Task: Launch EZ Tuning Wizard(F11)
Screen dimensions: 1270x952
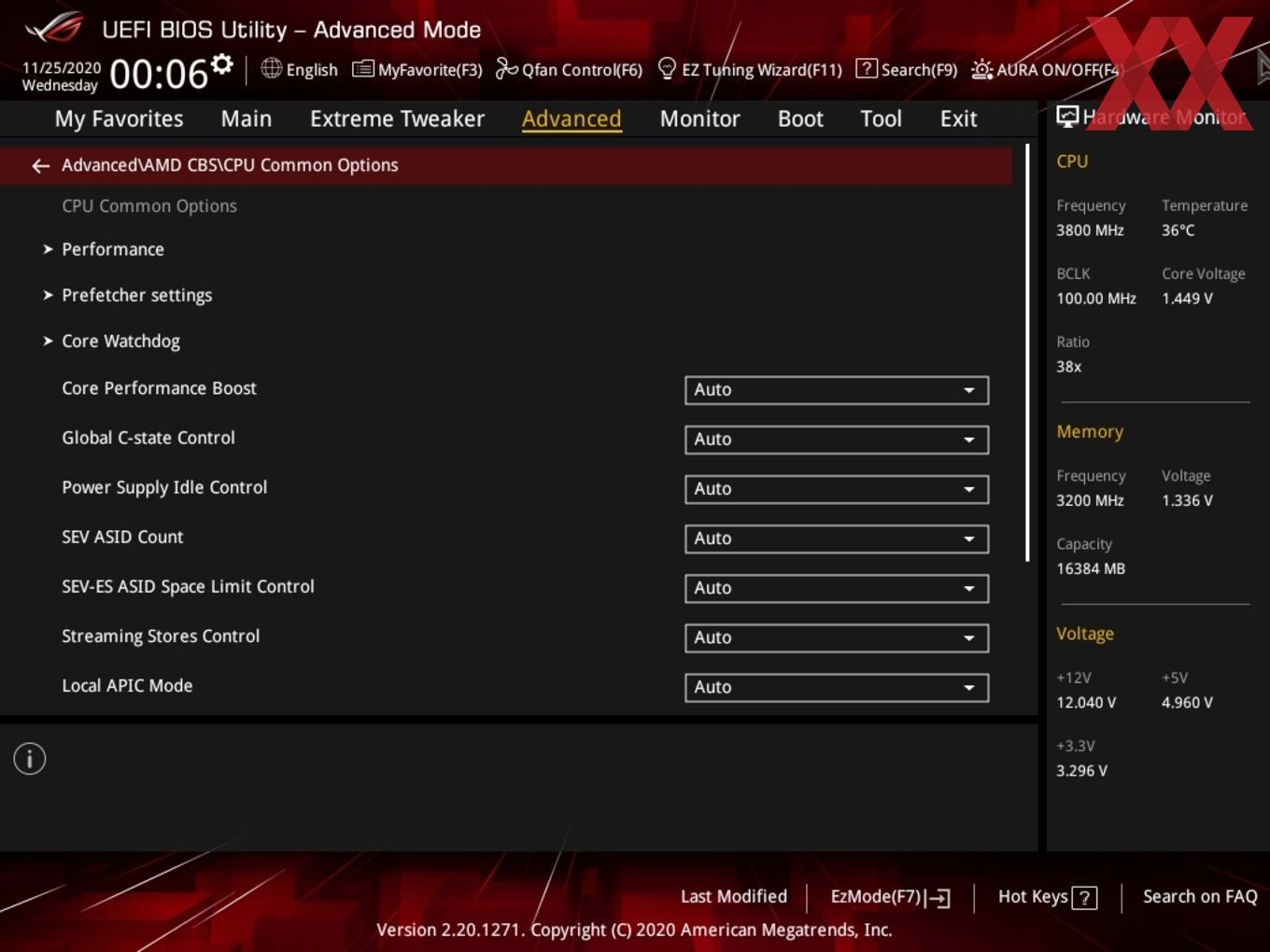Action: coord(750,69)
